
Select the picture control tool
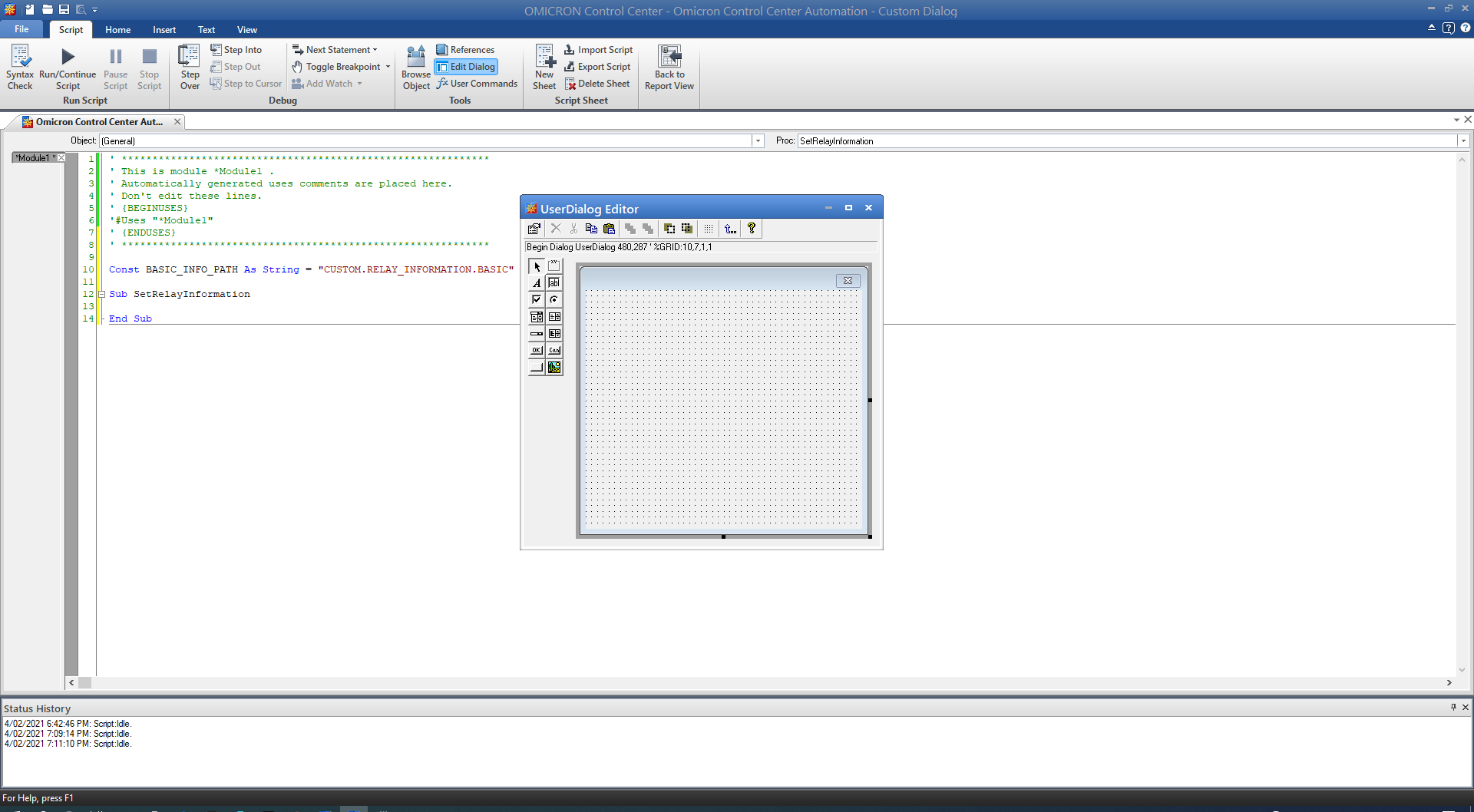(554, 367)
